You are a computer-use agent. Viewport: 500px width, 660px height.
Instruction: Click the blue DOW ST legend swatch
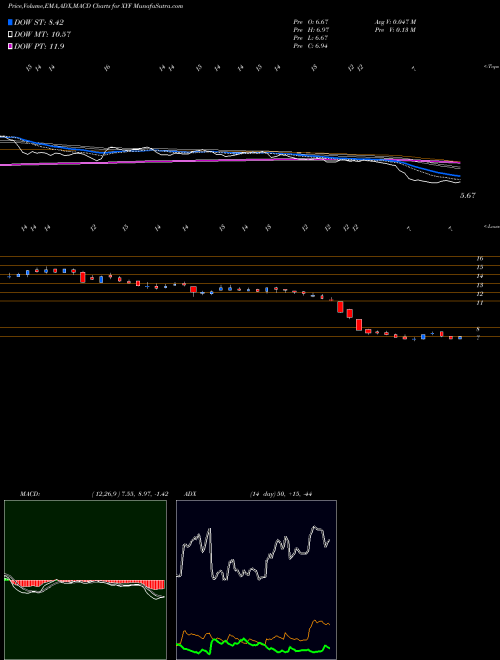pos(10,22)
